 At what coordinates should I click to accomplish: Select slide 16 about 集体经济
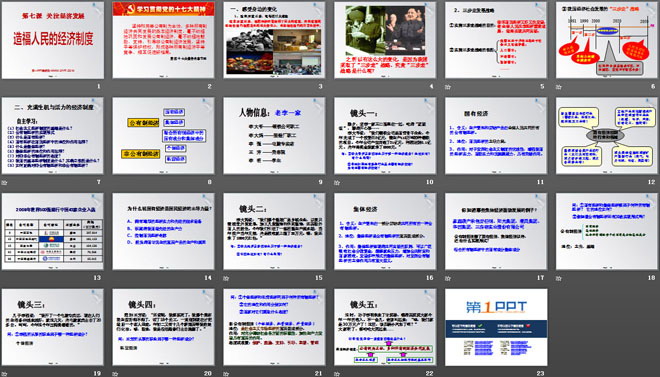coord(385,231)
